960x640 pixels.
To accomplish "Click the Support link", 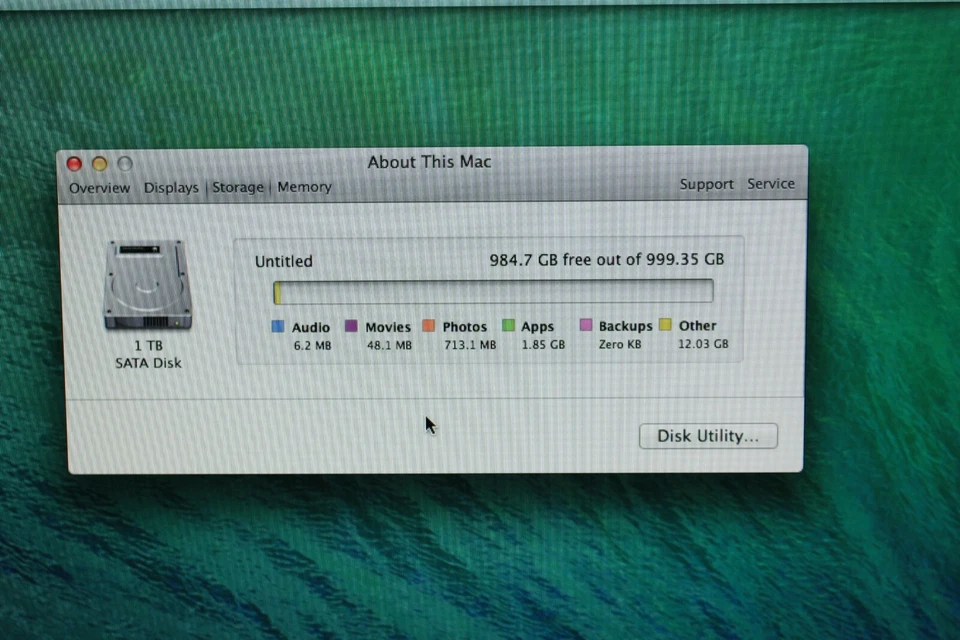I will (706, 184).
